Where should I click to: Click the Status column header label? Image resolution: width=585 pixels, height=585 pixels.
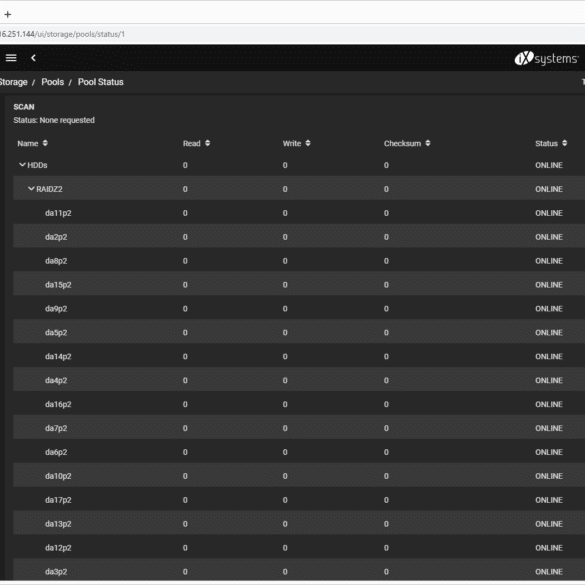546,144
